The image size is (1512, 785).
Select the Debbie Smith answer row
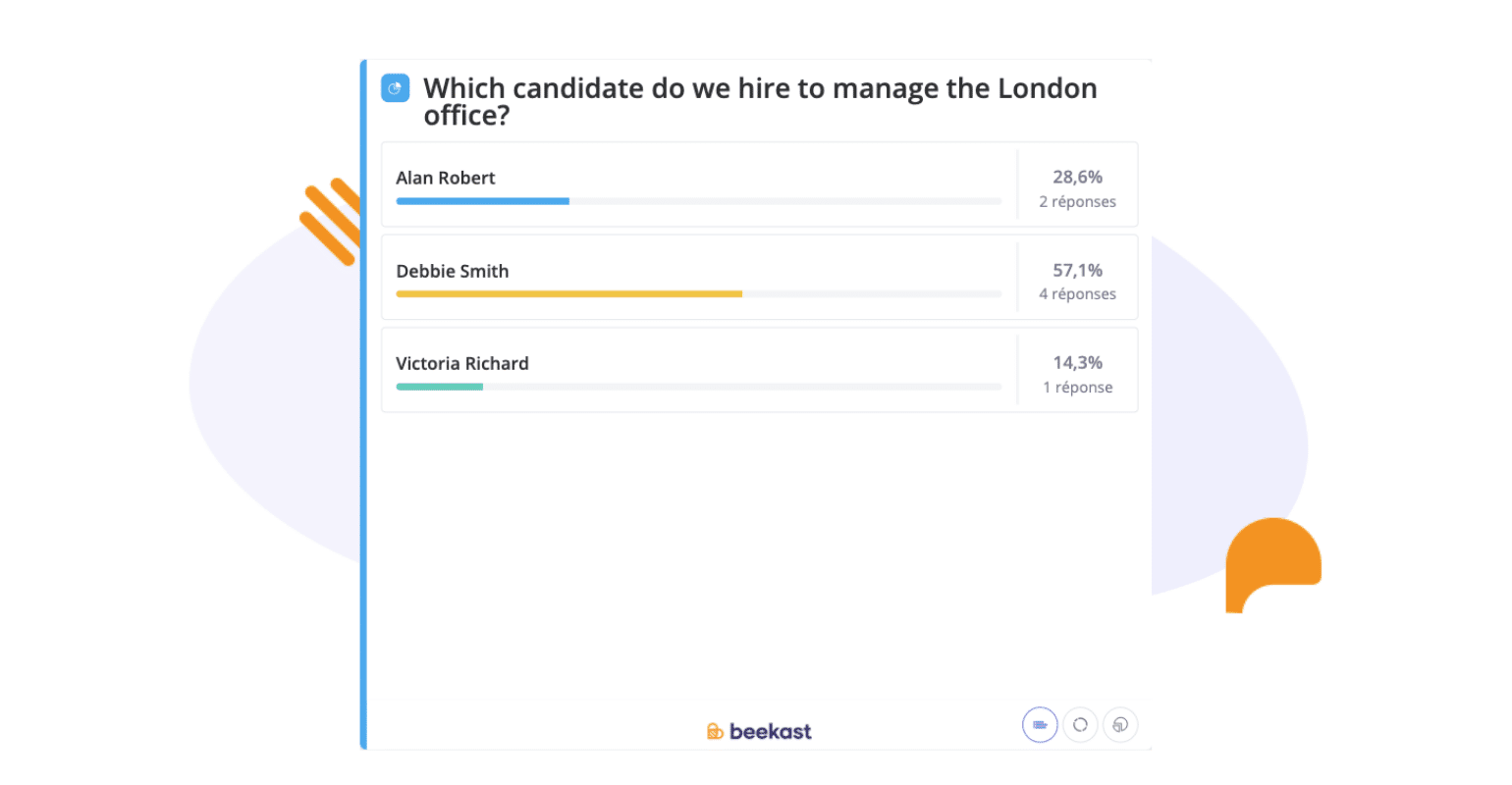(759, 277)
